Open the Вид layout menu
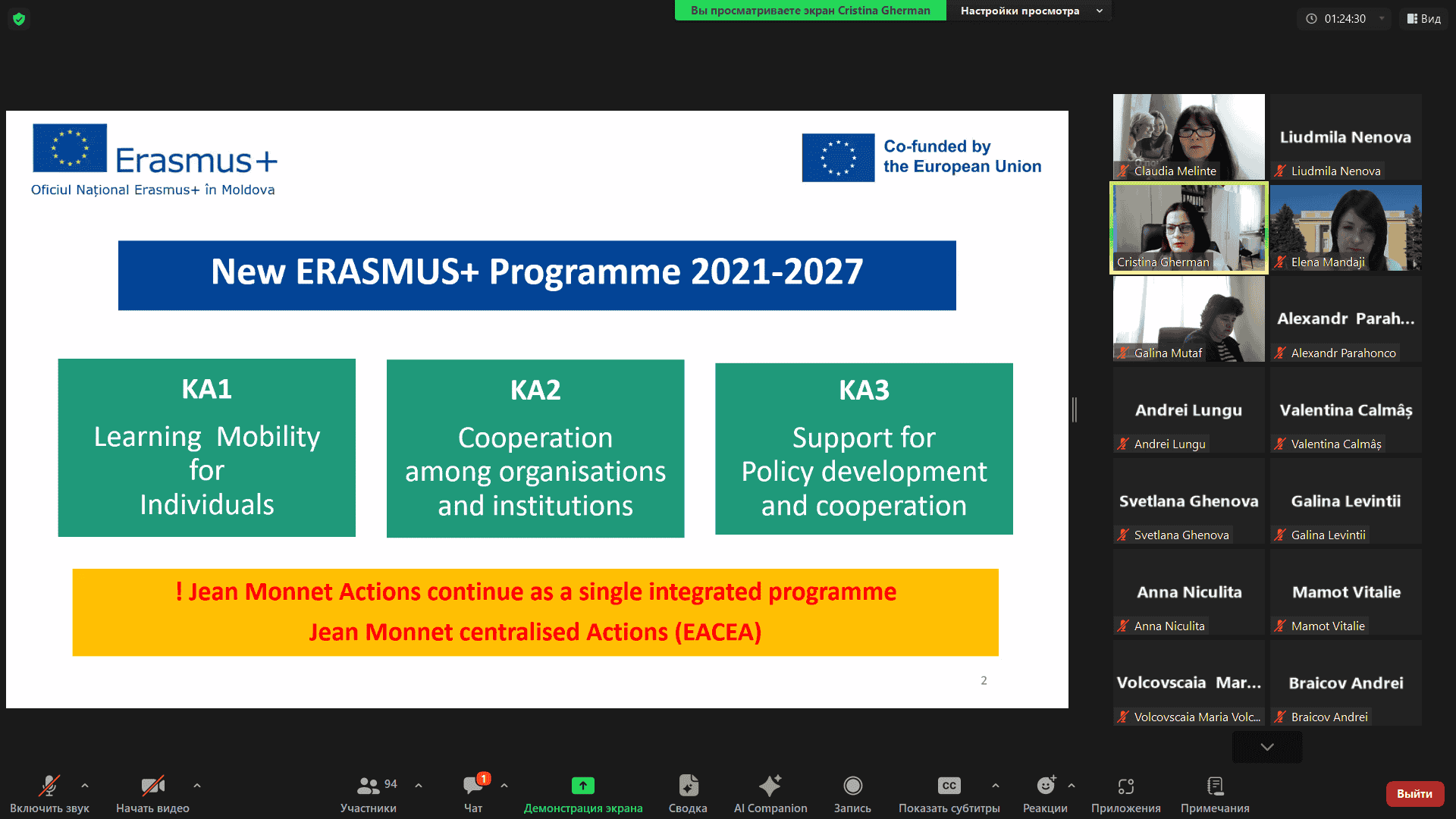 coord(1423,19)
